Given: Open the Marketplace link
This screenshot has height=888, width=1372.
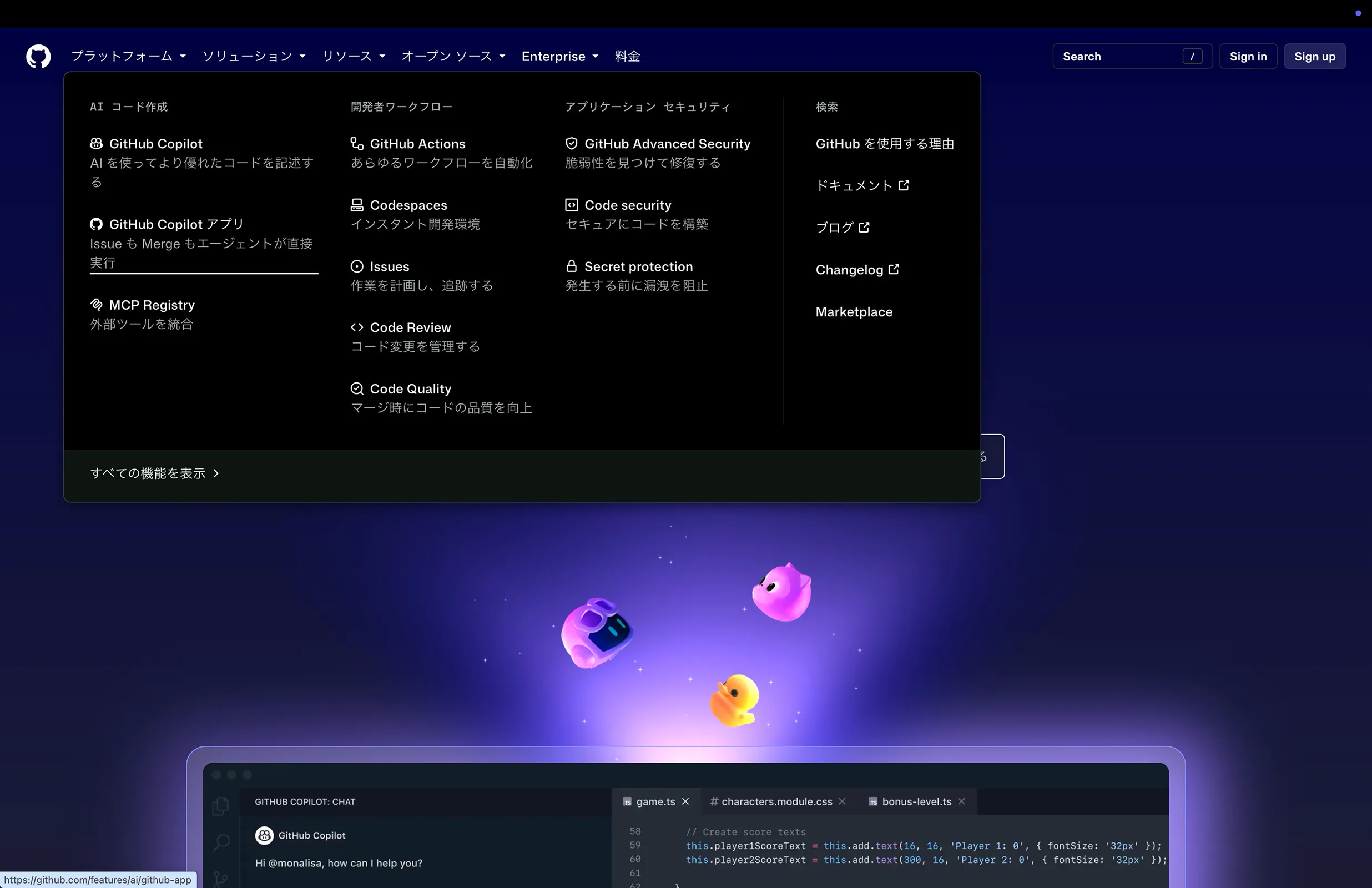Looking at the screenshot, I should 854,312.
